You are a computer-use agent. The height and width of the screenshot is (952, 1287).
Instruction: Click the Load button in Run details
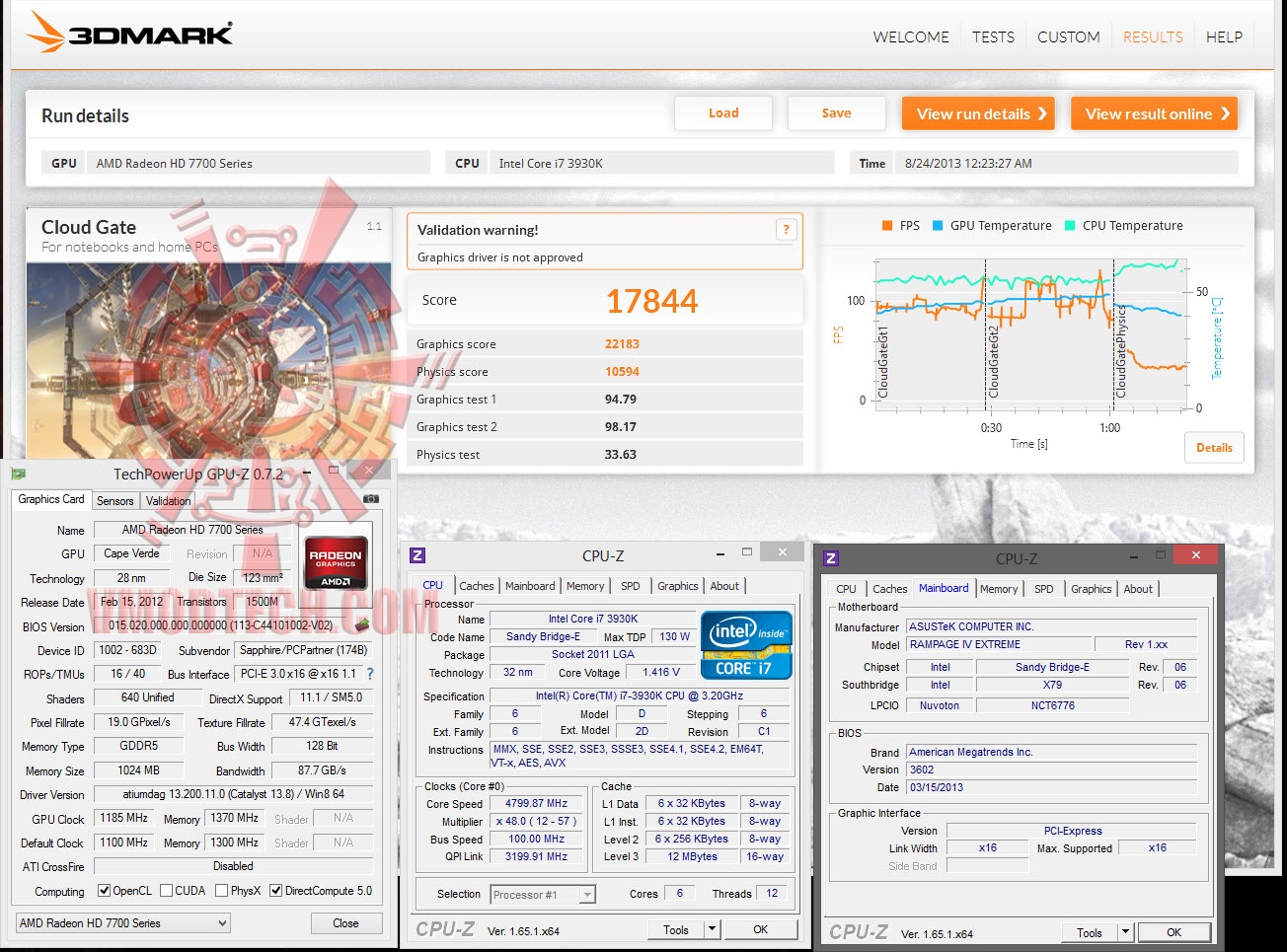coord(723,113)
